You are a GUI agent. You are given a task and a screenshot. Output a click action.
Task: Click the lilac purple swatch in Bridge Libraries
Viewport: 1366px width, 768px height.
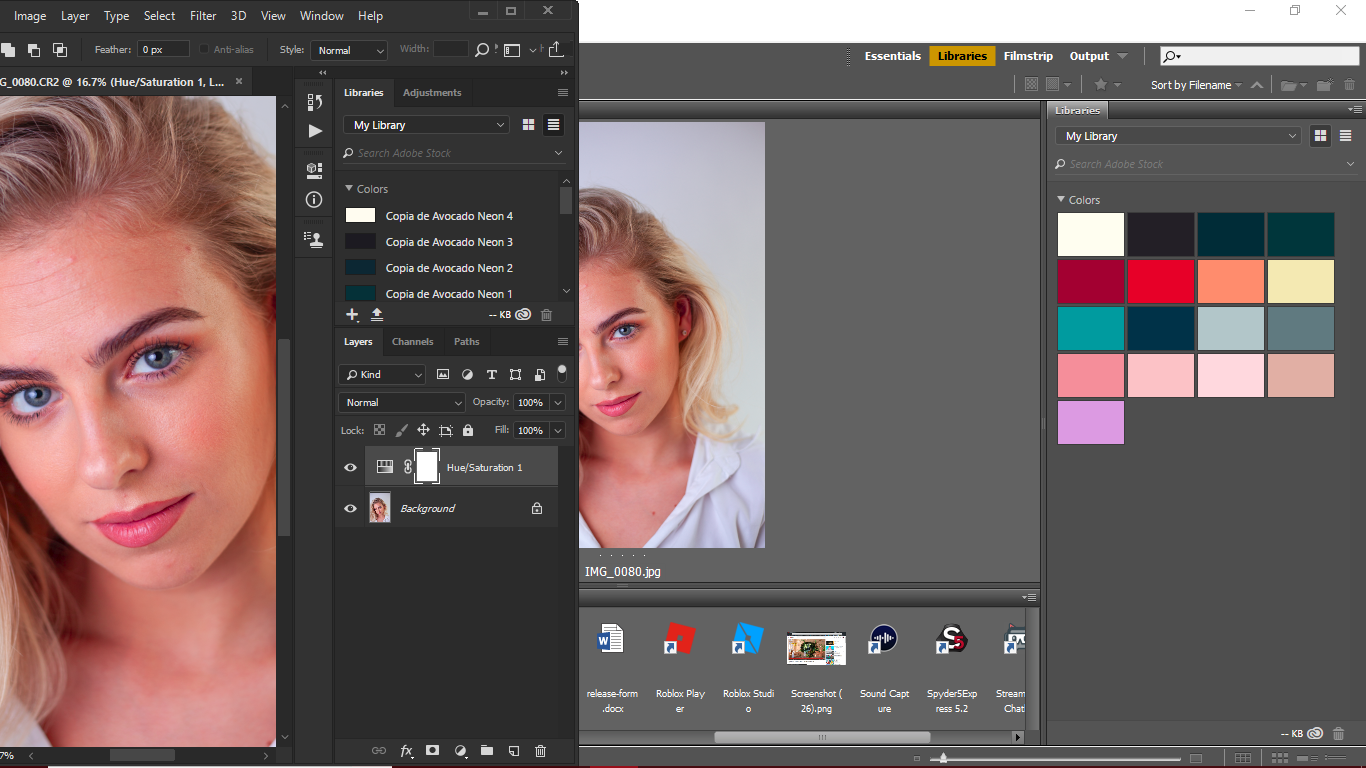coord(1091,423)
